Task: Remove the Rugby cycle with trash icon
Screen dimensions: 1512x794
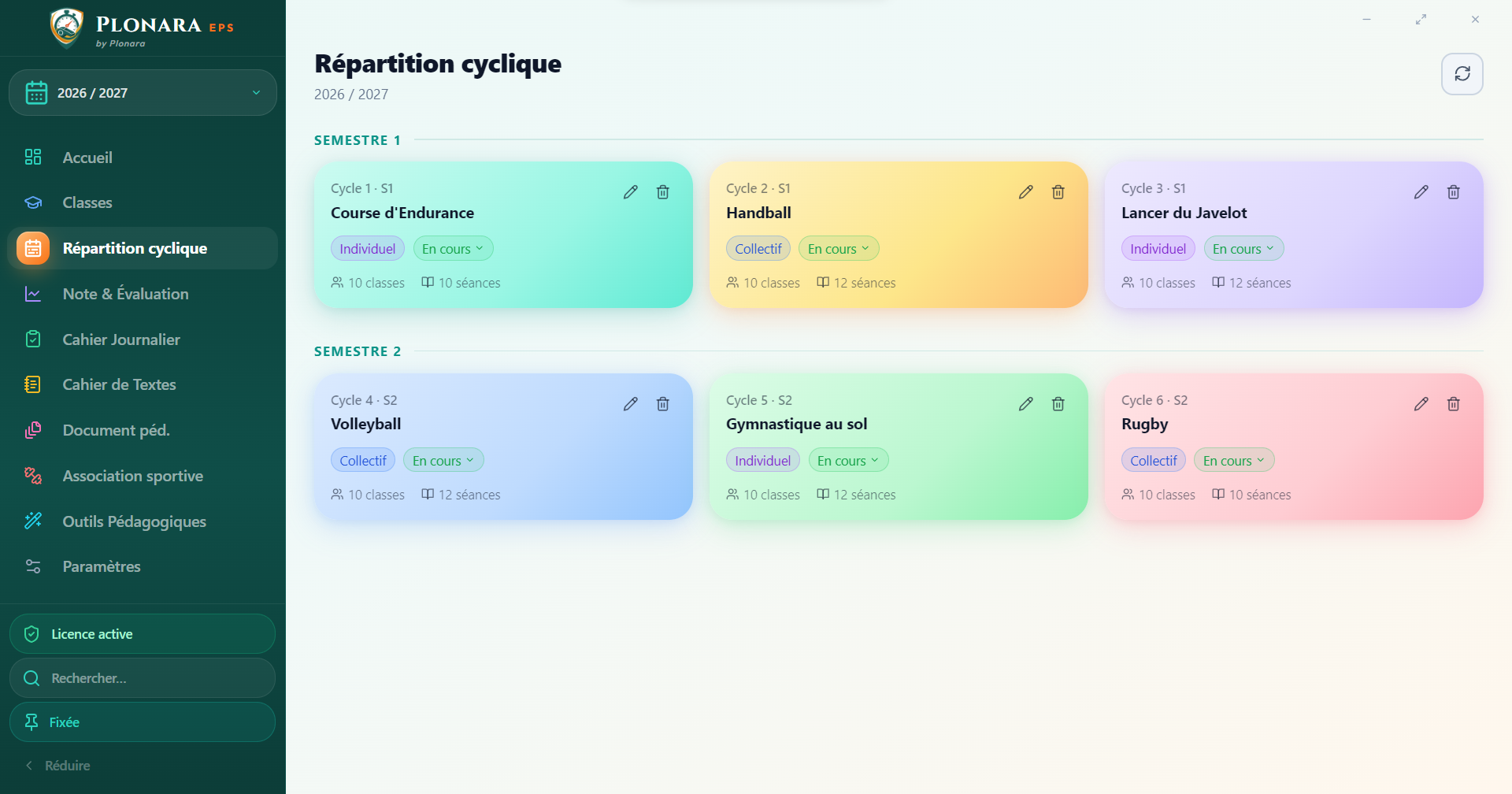Action: click(x=1454, y=404)
